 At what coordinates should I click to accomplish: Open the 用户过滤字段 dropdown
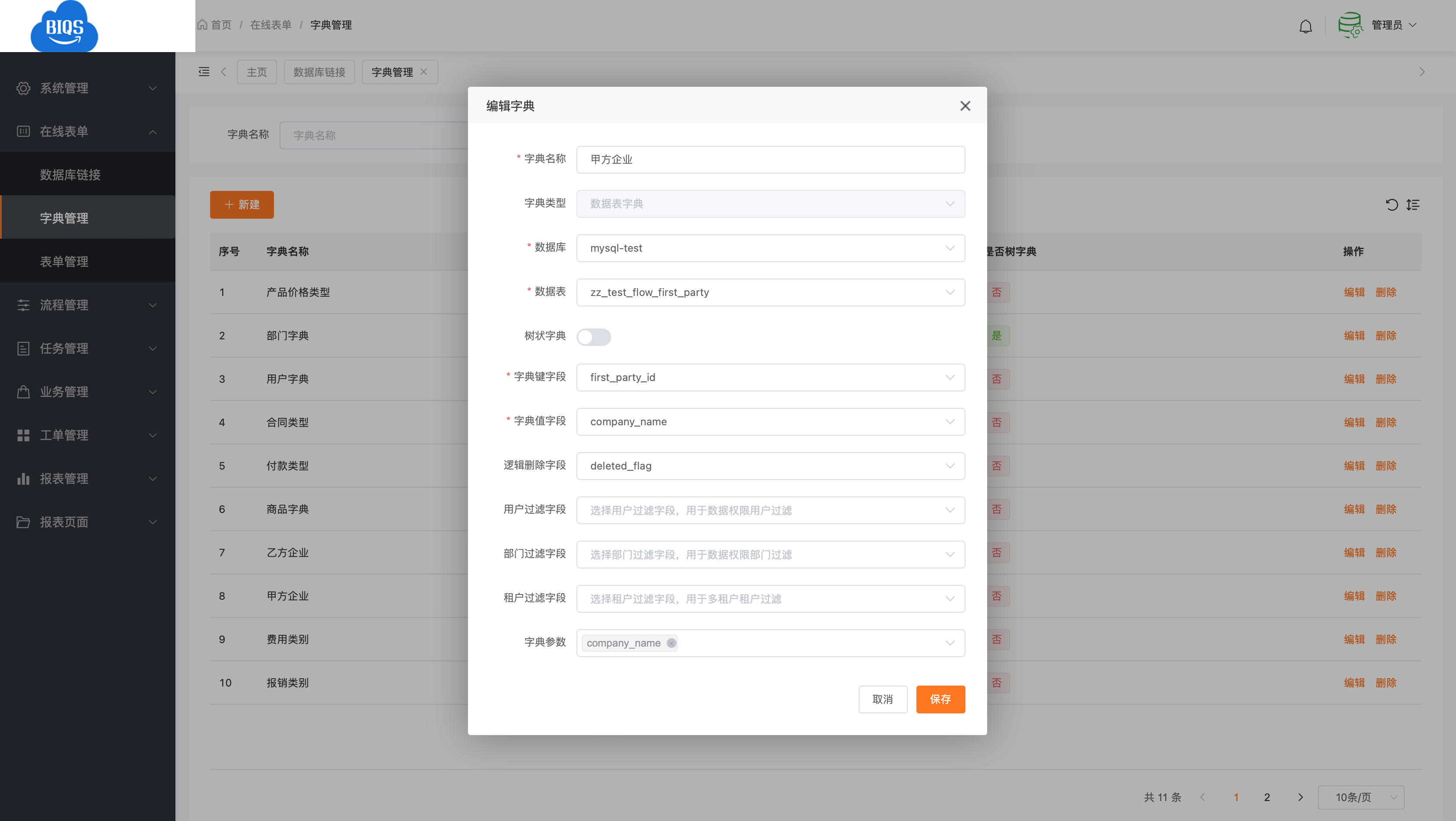pyautogui.click(x=771, y=510)
